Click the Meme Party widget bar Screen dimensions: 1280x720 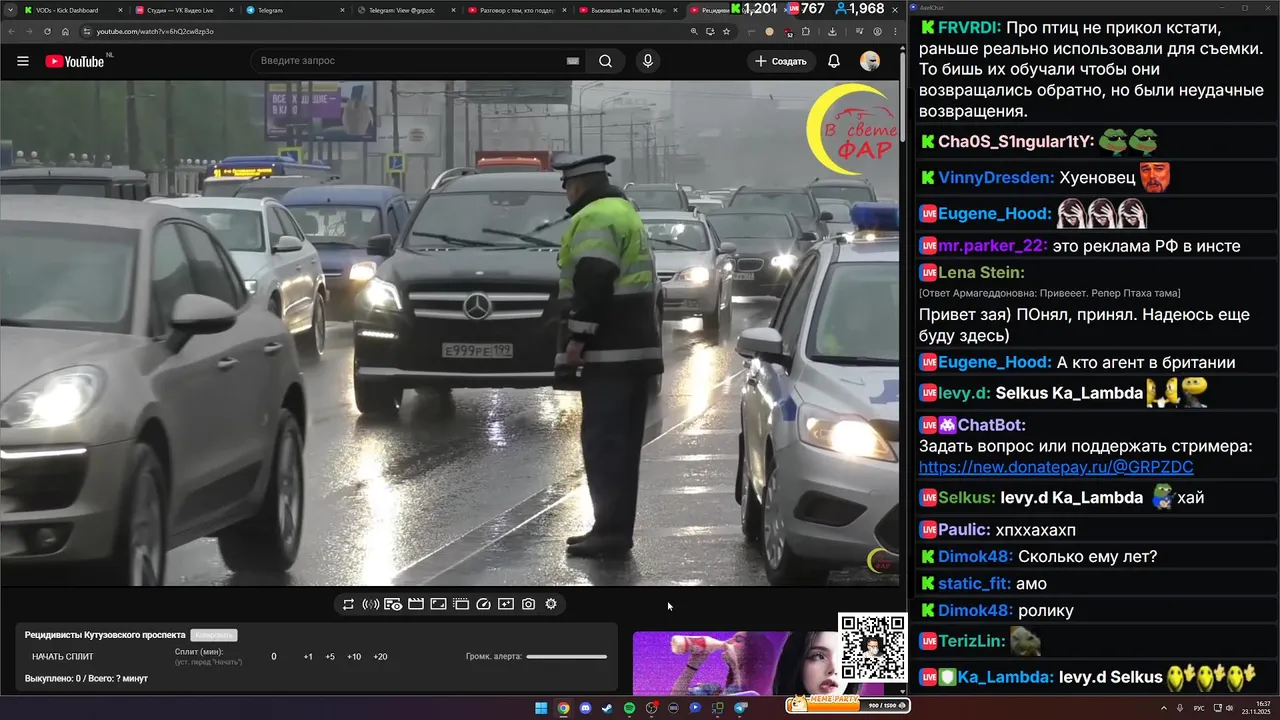pyautogui.click(x=848, y=705)
